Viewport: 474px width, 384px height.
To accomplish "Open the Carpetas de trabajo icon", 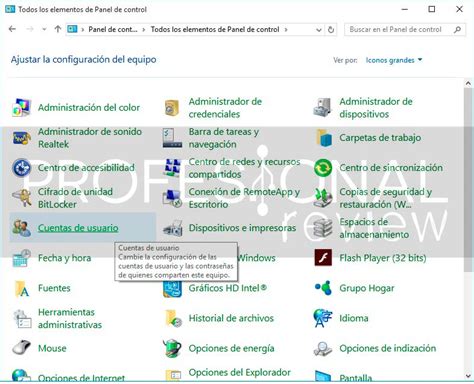I will click(324, 138).
